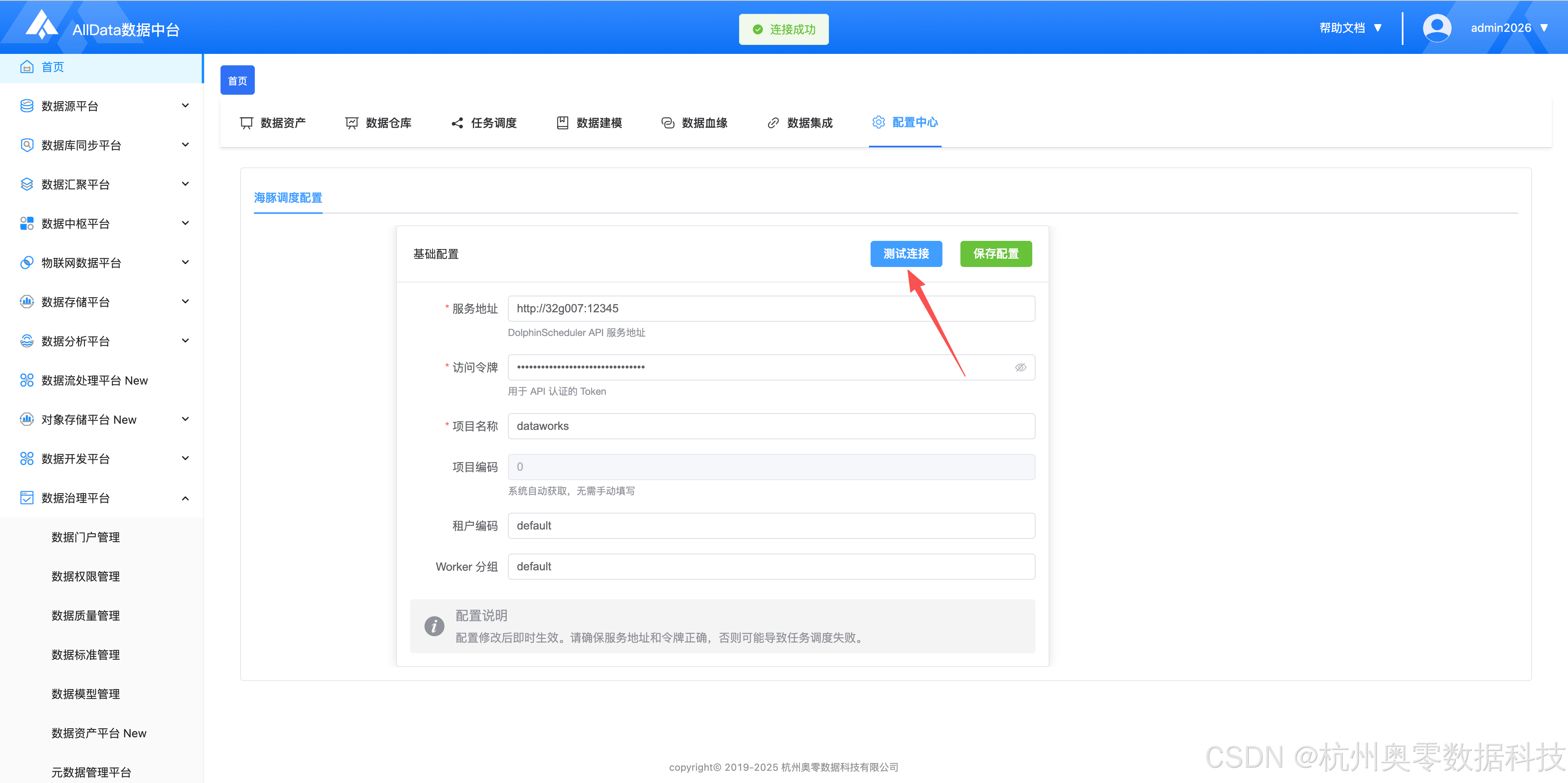Image resolution: width=1568 pixels, height=783 pixels.
Task: Open 数据权限管理 menu item
Action: coord(86,576)
